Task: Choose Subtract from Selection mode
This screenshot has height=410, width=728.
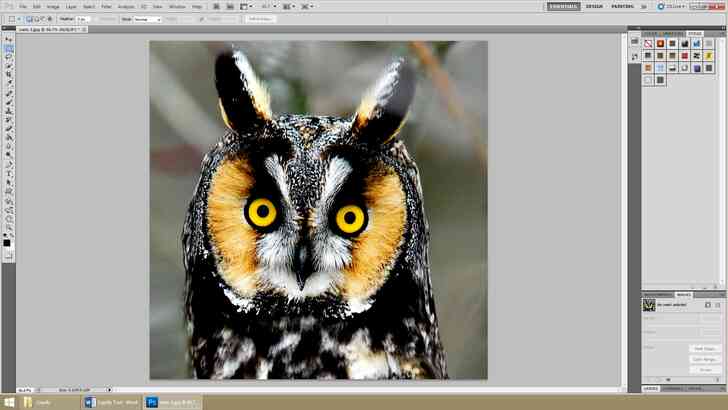Action: pos(42,19)
